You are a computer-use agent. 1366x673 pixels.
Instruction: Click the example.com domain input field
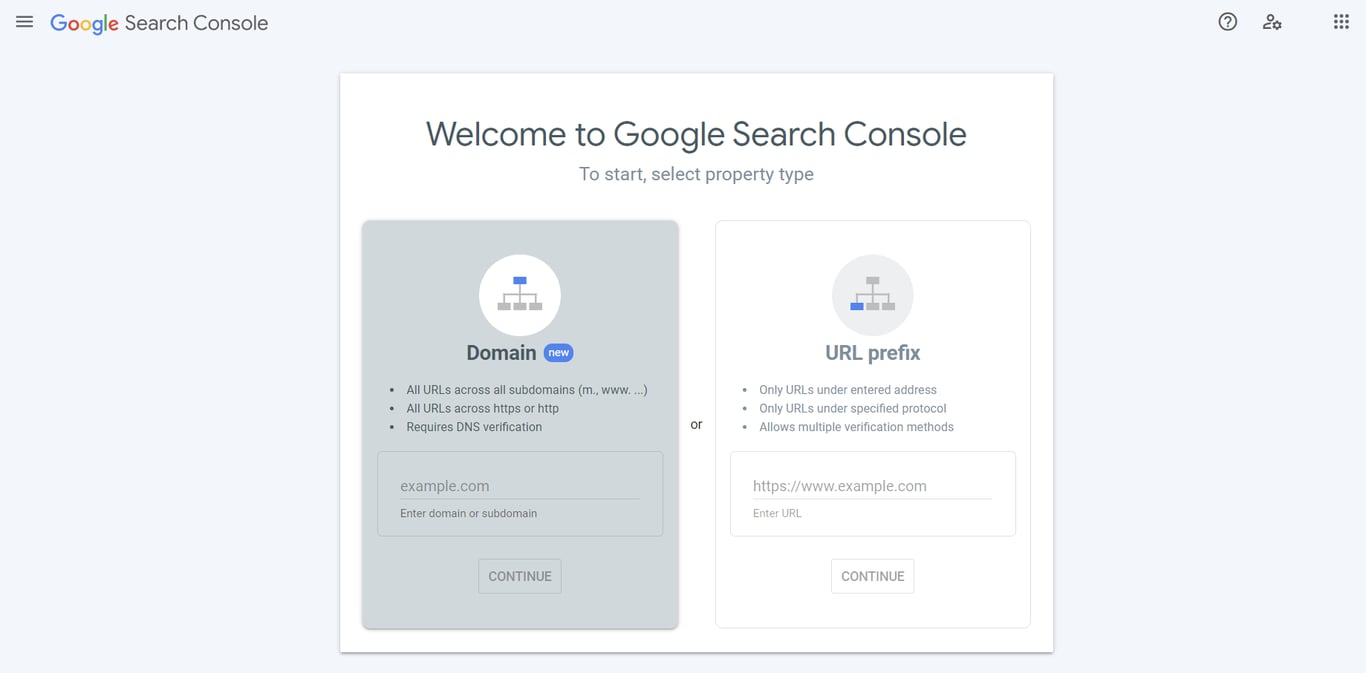519,486
